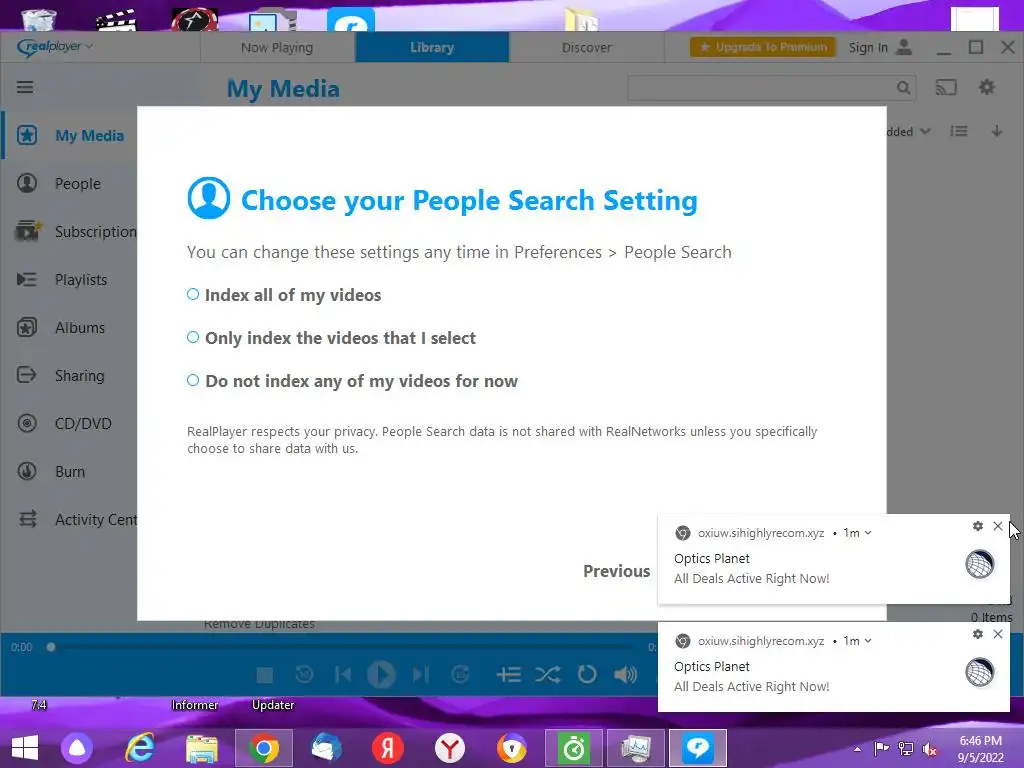Switch to the list view icon
This screenshot has width=1024, height=768.
click(959, 131)
